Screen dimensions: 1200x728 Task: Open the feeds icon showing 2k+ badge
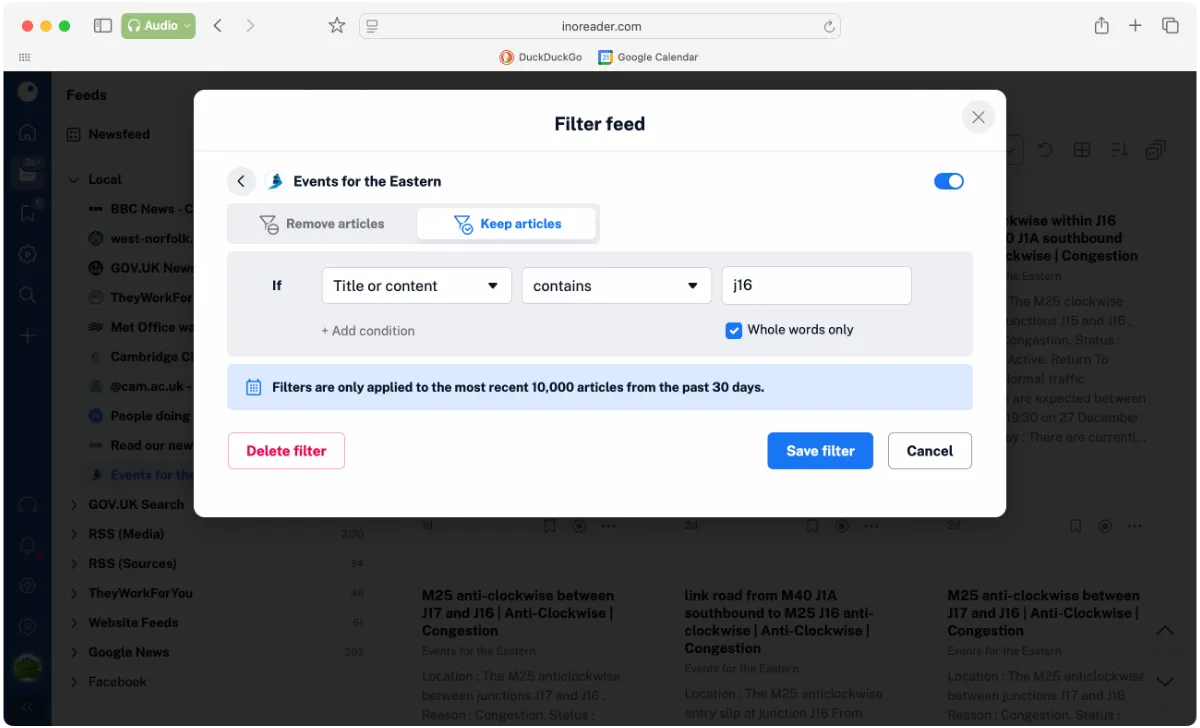click(x=27, y=172)
